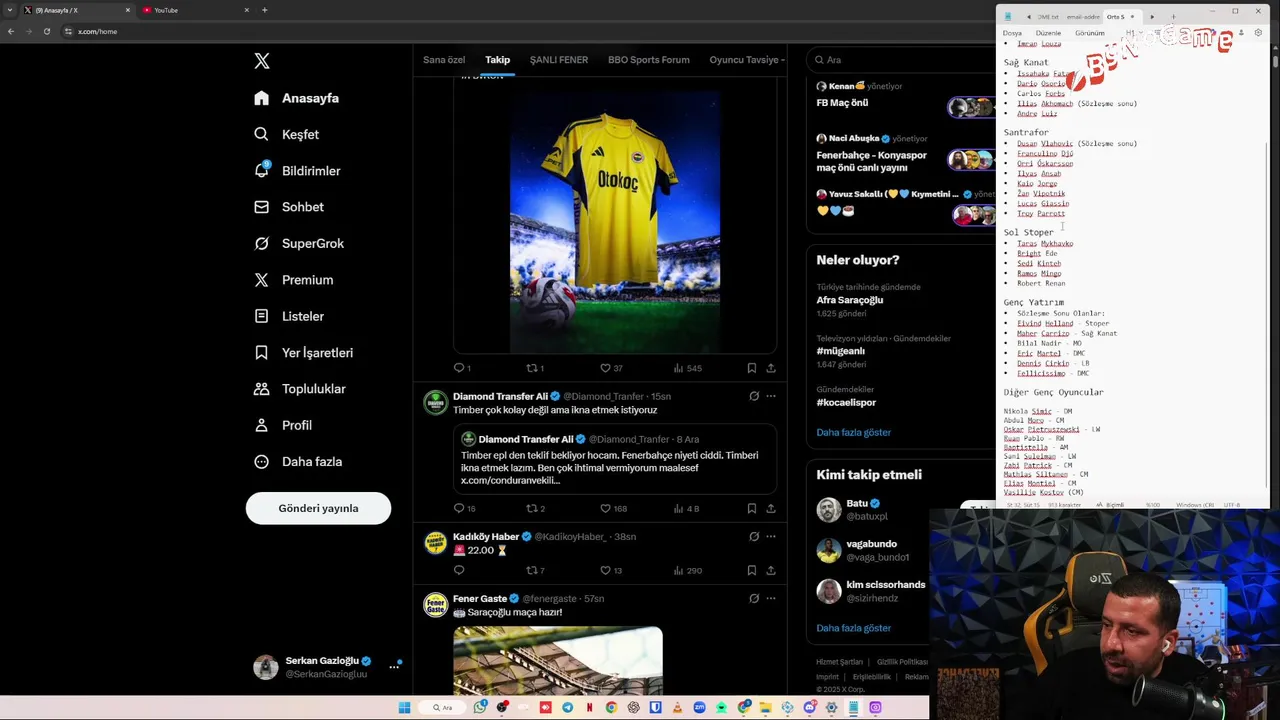Select the Takip timeline tab
Image resolution: width=1280 pixels, height=720 pixels.
point(497,60)
